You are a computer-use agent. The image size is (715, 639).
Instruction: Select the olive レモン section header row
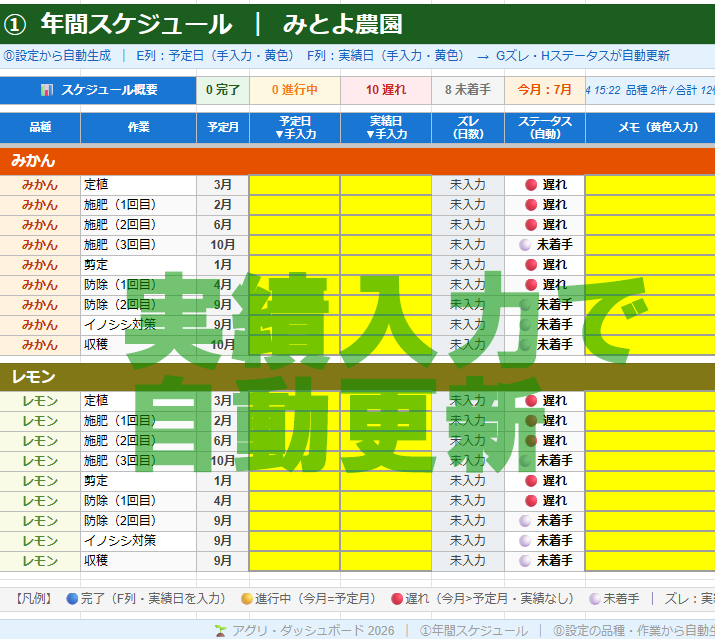coord(358,377)
